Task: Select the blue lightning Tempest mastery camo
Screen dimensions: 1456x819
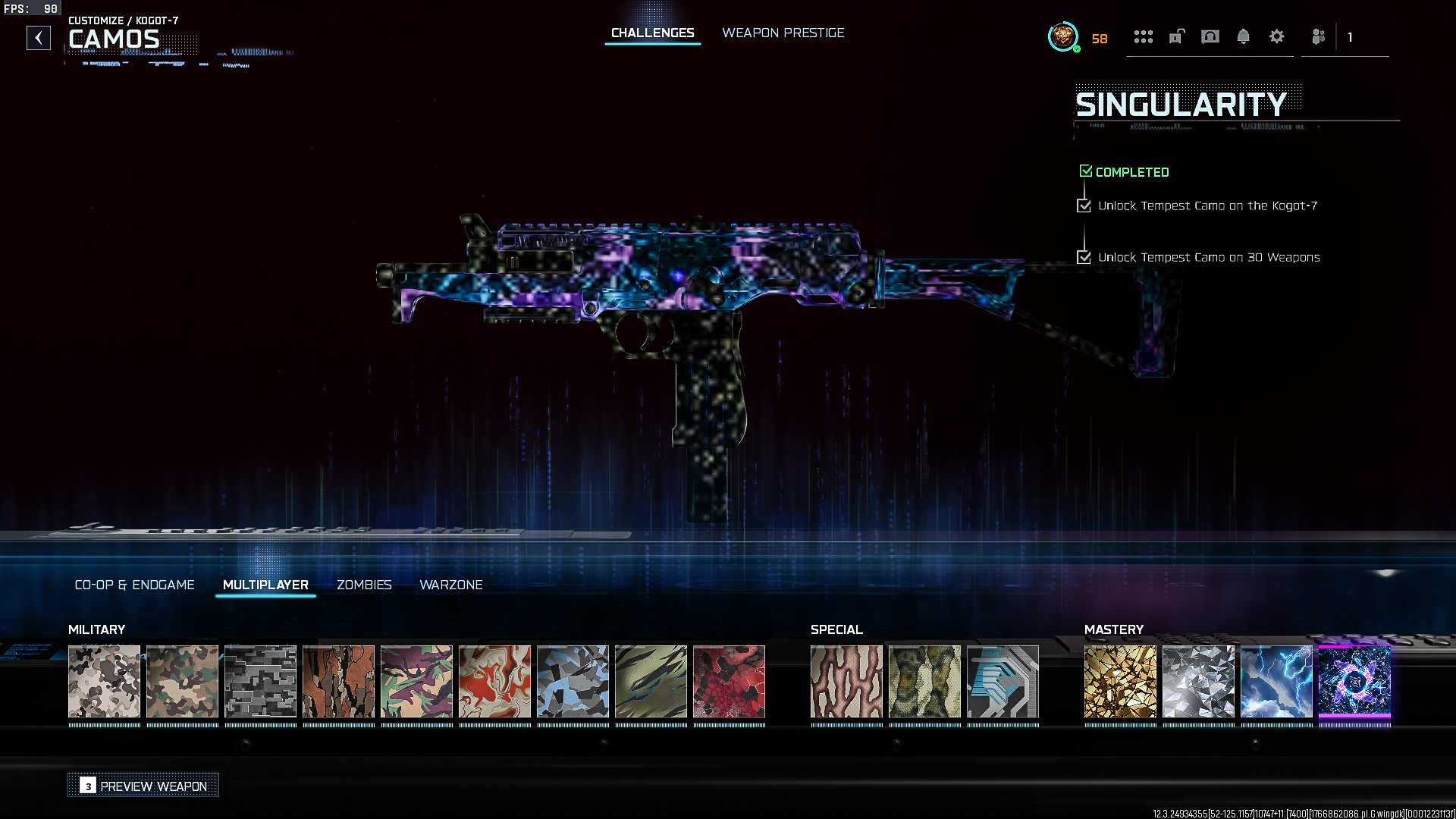Action: click(x=1277, y=682)
